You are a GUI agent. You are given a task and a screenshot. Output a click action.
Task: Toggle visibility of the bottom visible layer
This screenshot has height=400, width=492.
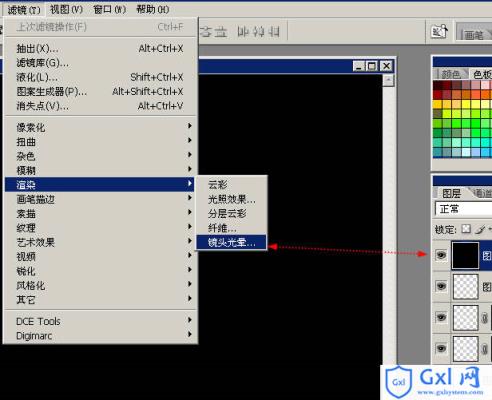(441, 348)
